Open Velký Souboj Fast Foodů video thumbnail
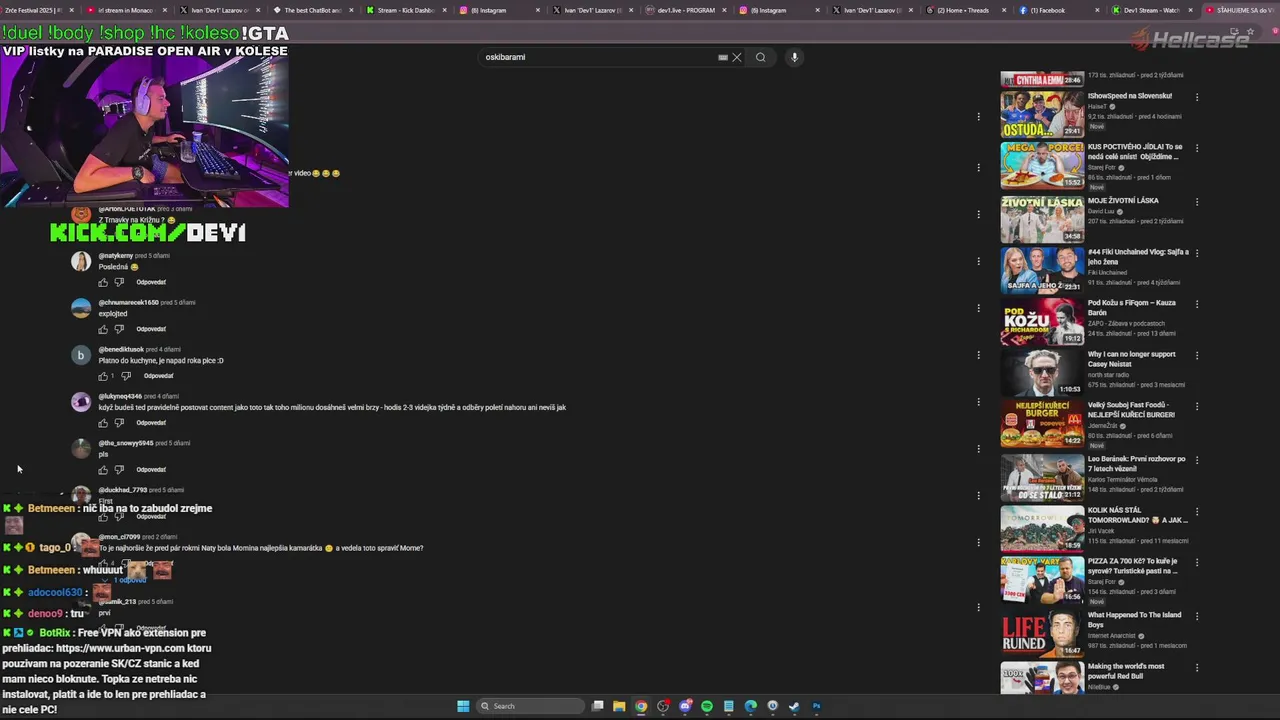 [1041, 423]
